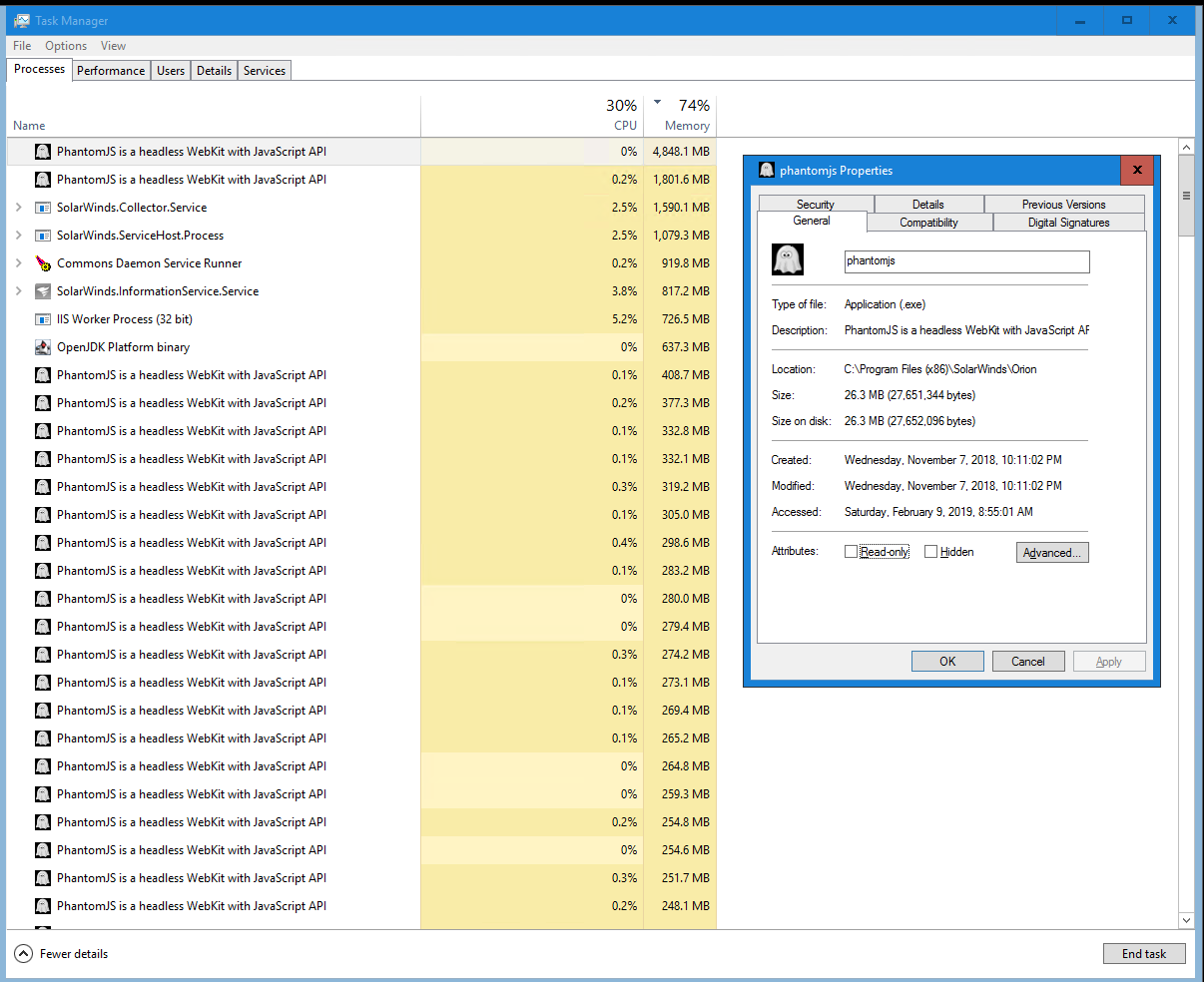The image size is (1204, 982).
Task: Tick the Read-only attribute checkbox
Action: 851,552
